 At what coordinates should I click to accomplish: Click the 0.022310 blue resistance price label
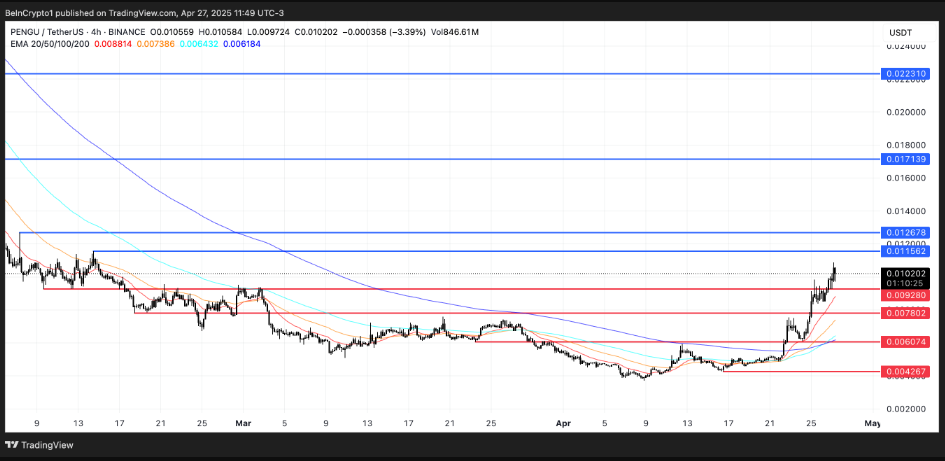[906, 74]
